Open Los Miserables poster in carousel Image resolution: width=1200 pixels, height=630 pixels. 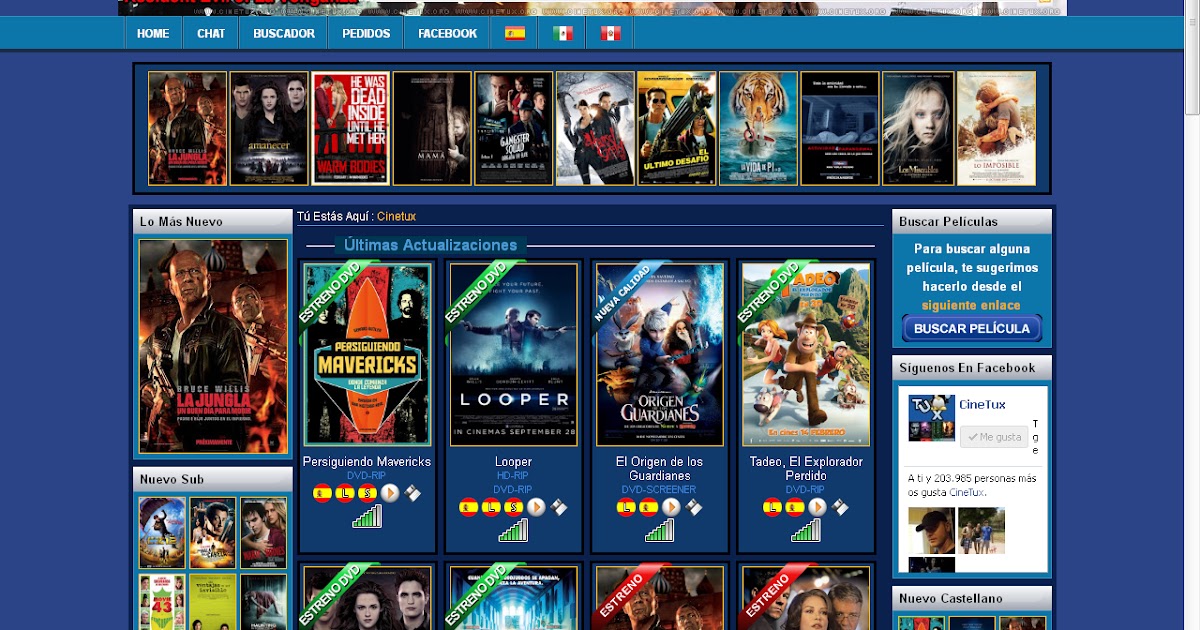point(917,128)
